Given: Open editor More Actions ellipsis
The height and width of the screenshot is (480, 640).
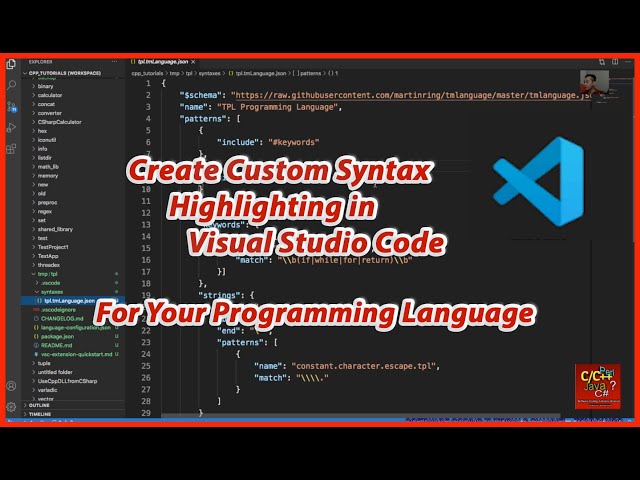Looking at the screenshot, I should point(628,62).
